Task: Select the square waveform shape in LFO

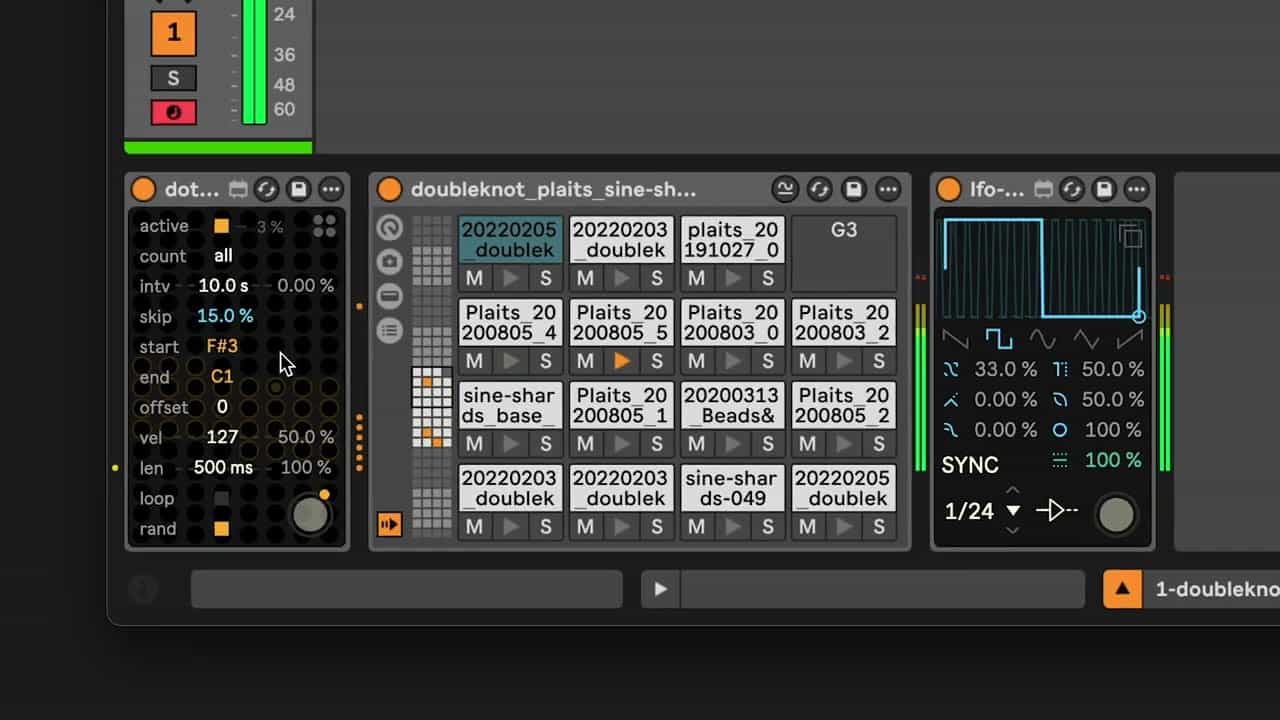Action: click(999, 340)
